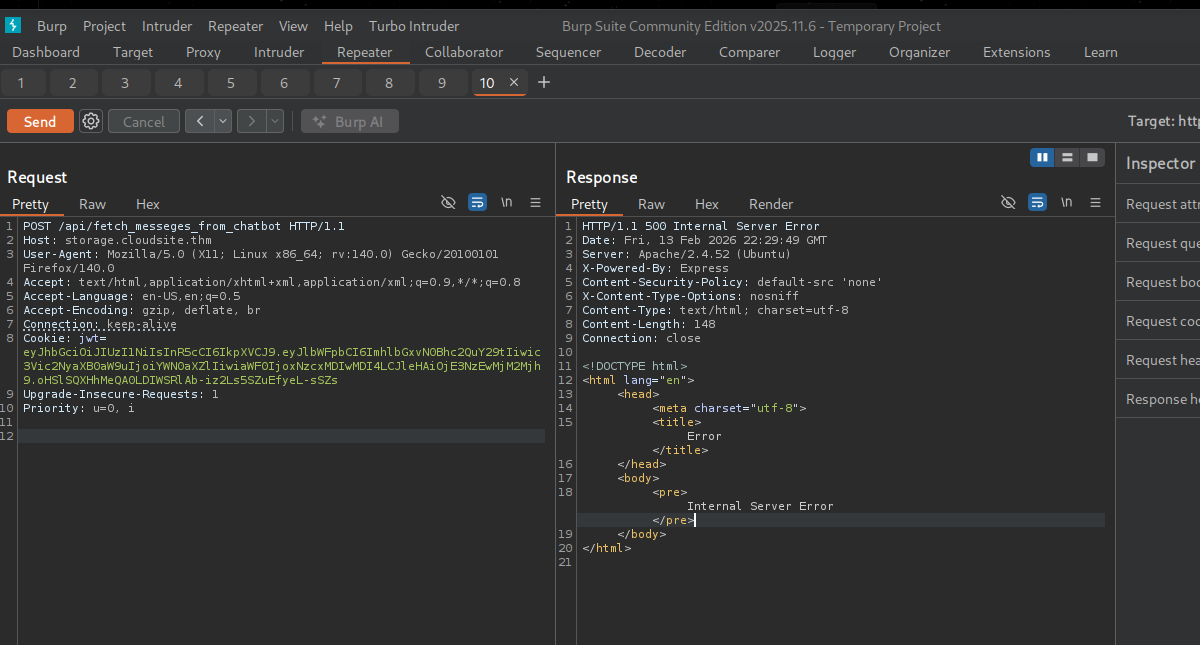Screen dimensions: 1200x645
Task: Open the Request editor hamburger menu
Action: pos(535,202)
